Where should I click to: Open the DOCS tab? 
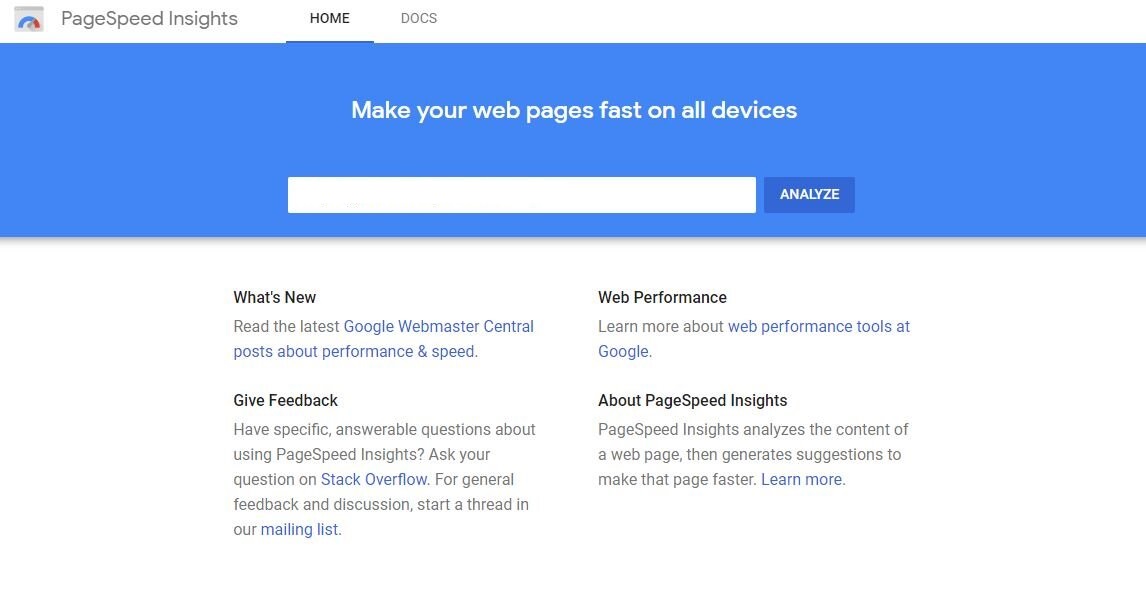coord(418,18)
